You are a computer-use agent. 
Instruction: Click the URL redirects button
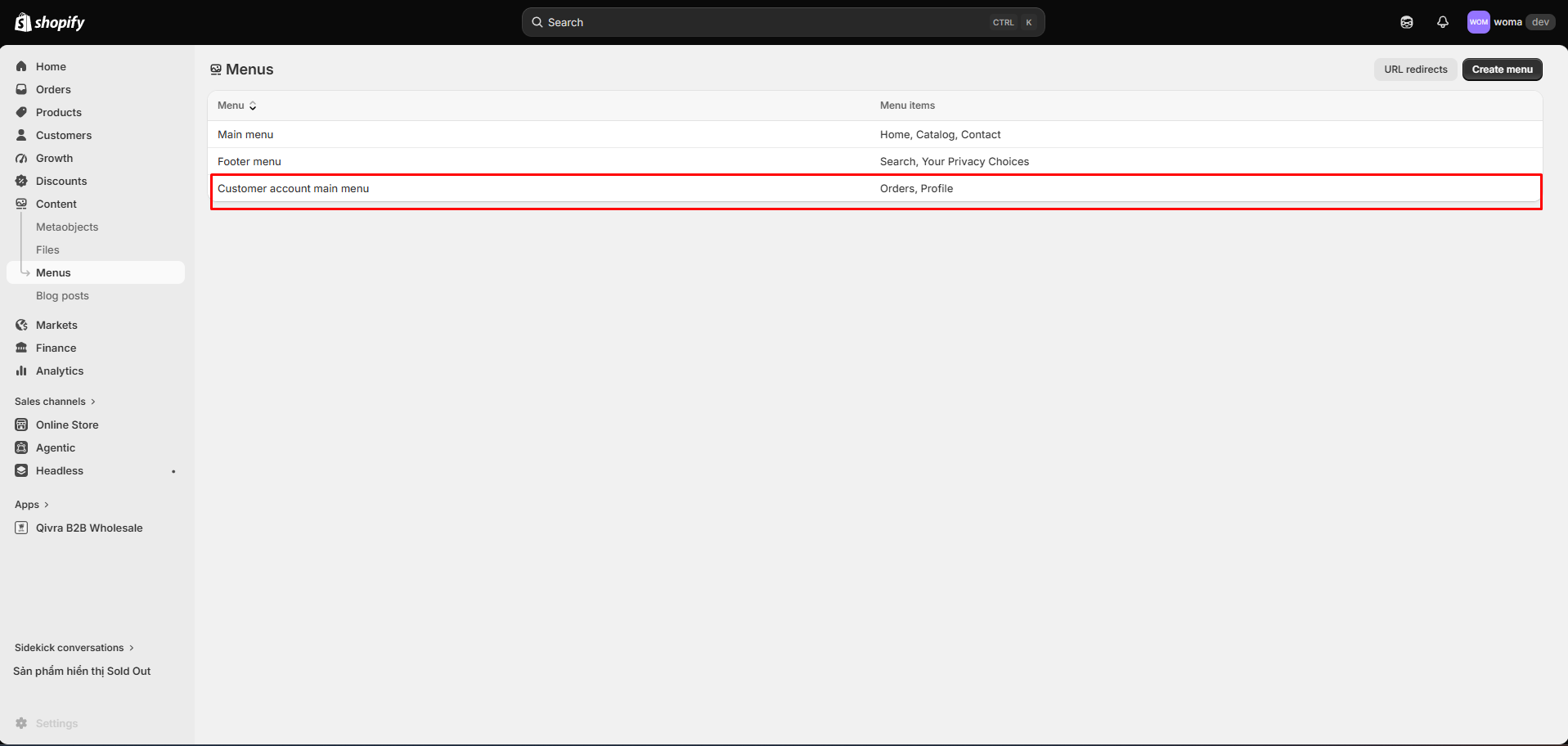(x=1416, y=70)
